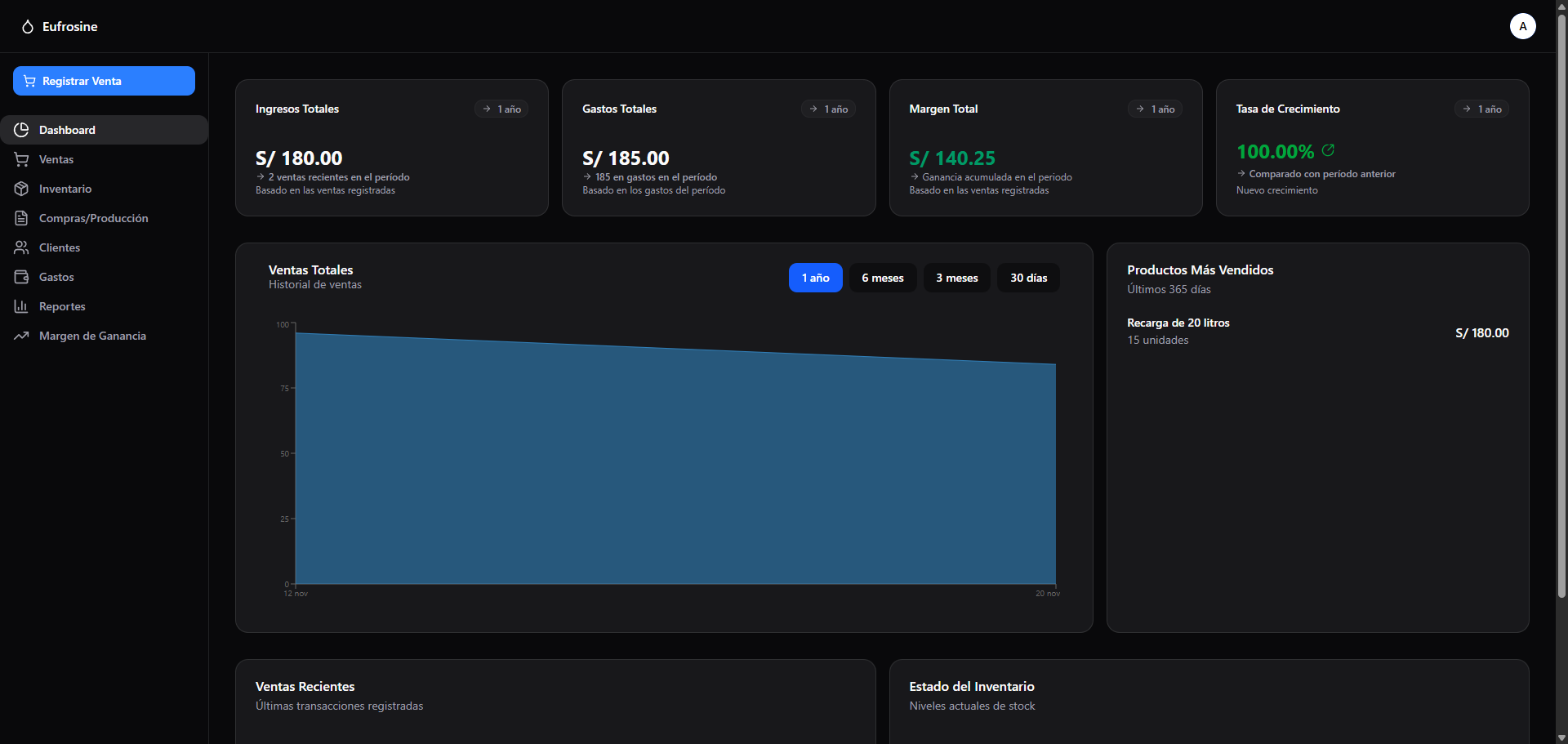Open Margen de Ganancia page
Viewport: 1568px width, 744px height.
pos(104,336)
